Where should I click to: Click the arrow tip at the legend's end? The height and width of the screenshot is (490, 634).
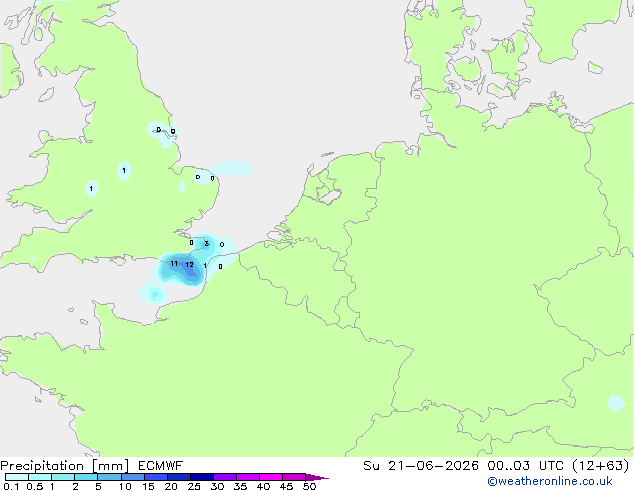coord(317,477)
